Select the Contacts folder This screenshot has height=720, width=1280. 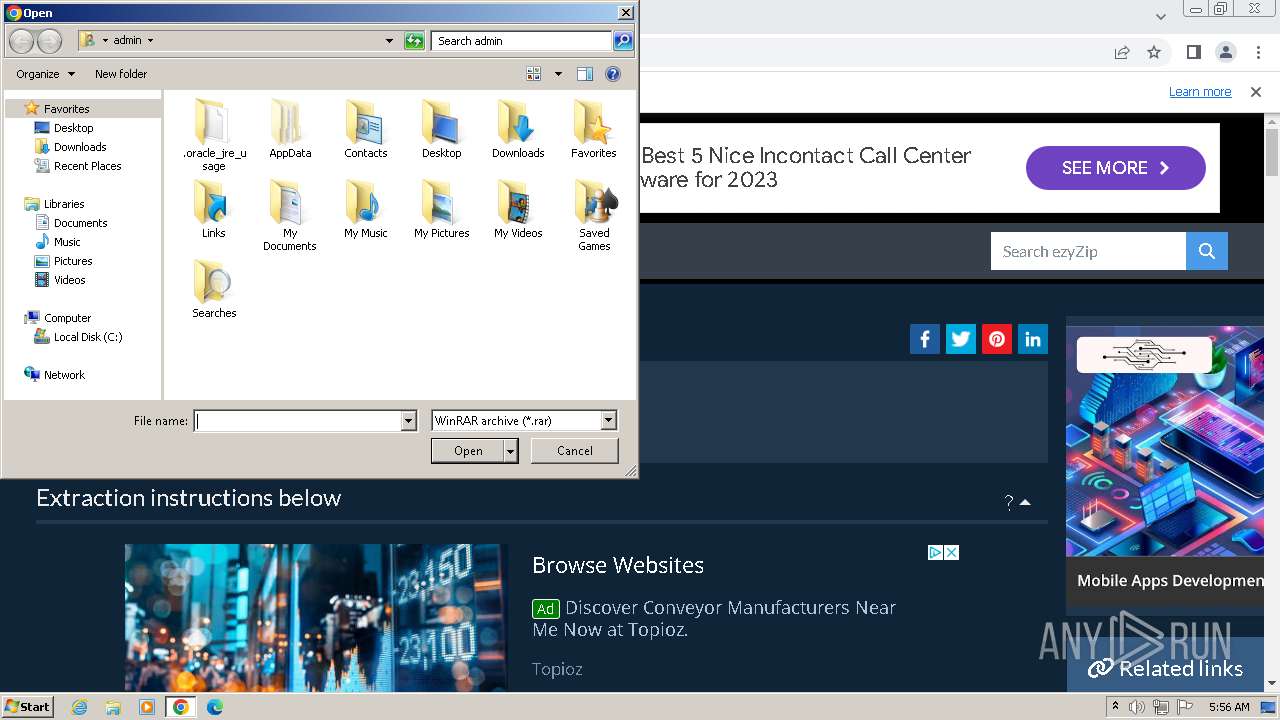point(366,129)
